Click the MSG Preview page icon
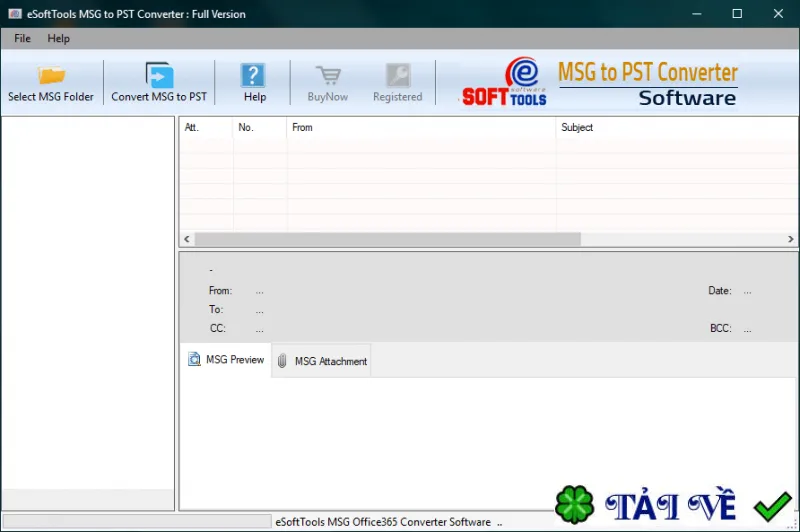The image size is (800, 532). coord(194,359)
